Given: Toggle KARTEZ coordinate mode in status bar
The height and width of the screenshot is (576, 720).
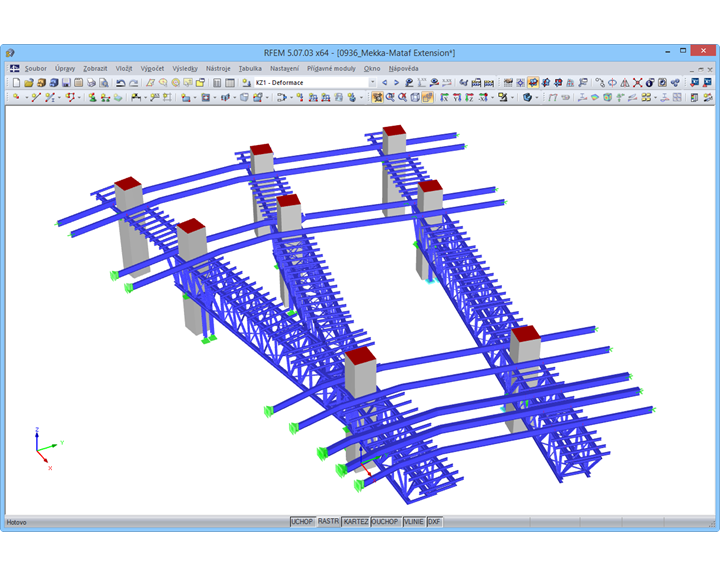Looking at the screenshot, I should (x=356, y=522).
